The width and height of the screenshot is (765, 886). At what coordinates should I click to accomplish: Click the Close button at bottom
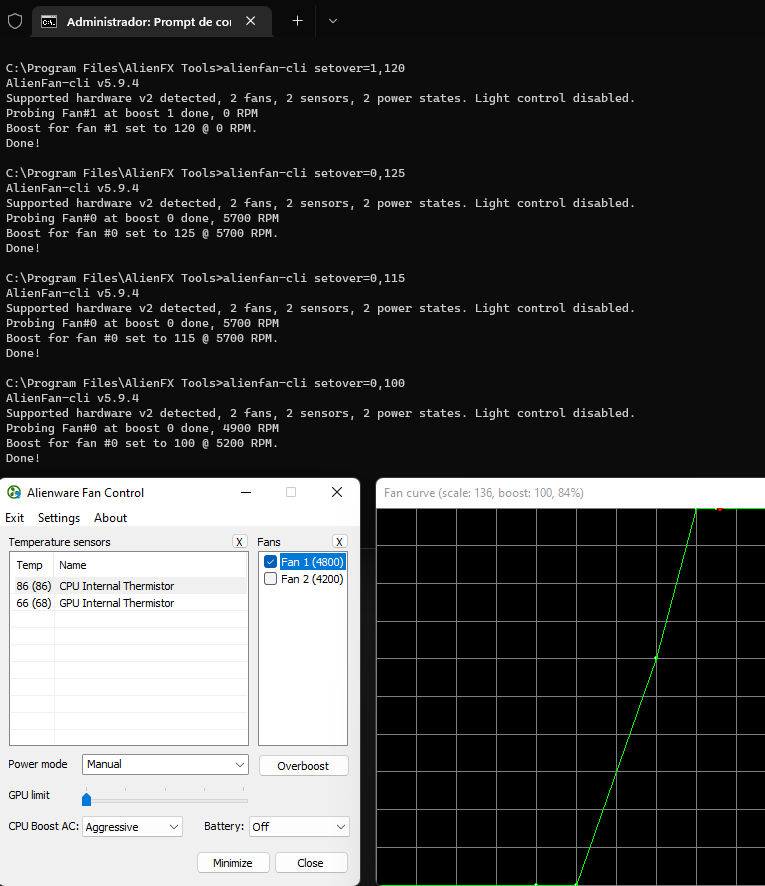click(311, 863)
